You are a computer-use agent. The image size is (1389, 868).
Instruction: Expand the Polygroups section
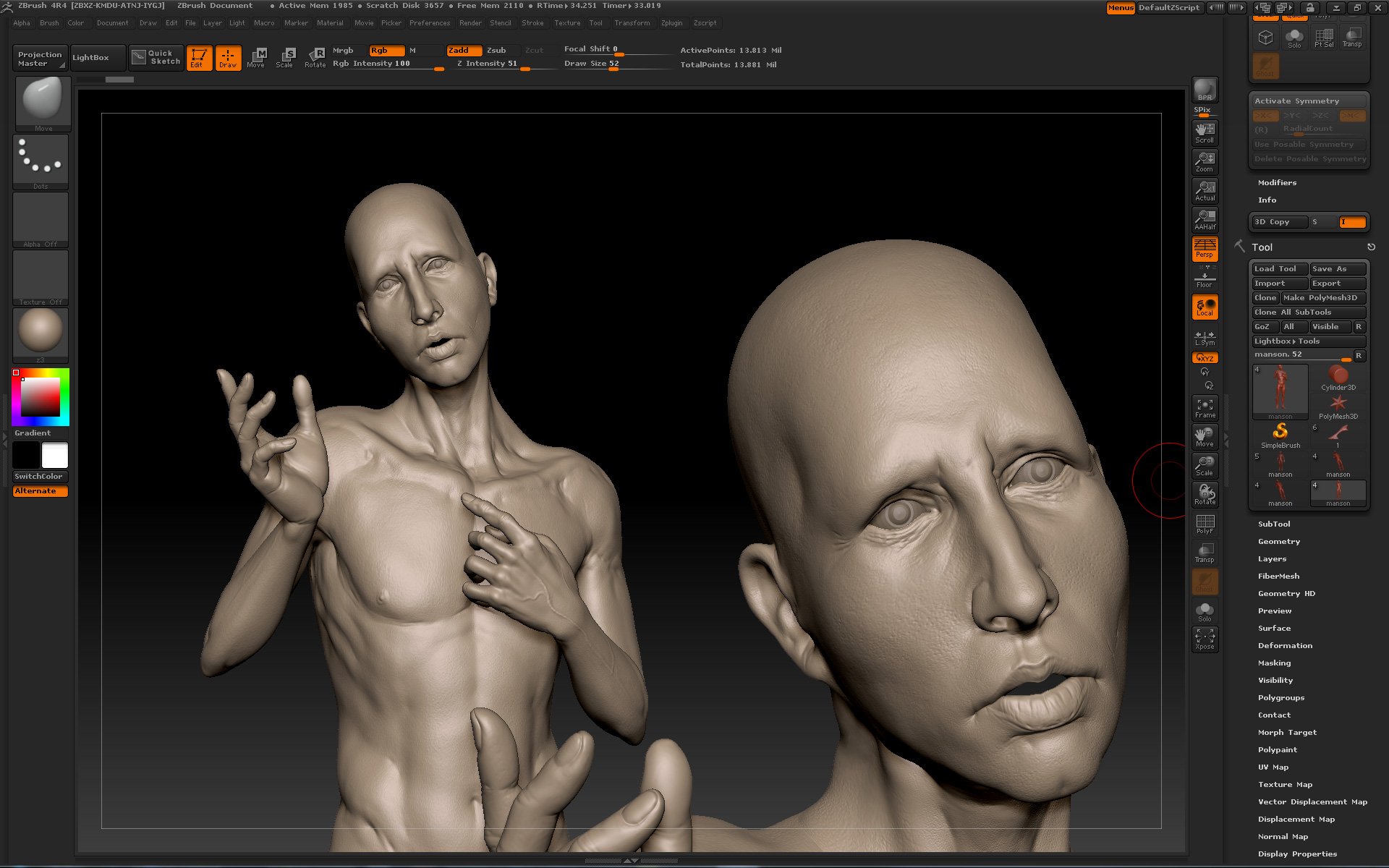pyautogui.click(x=1281, y=698)
